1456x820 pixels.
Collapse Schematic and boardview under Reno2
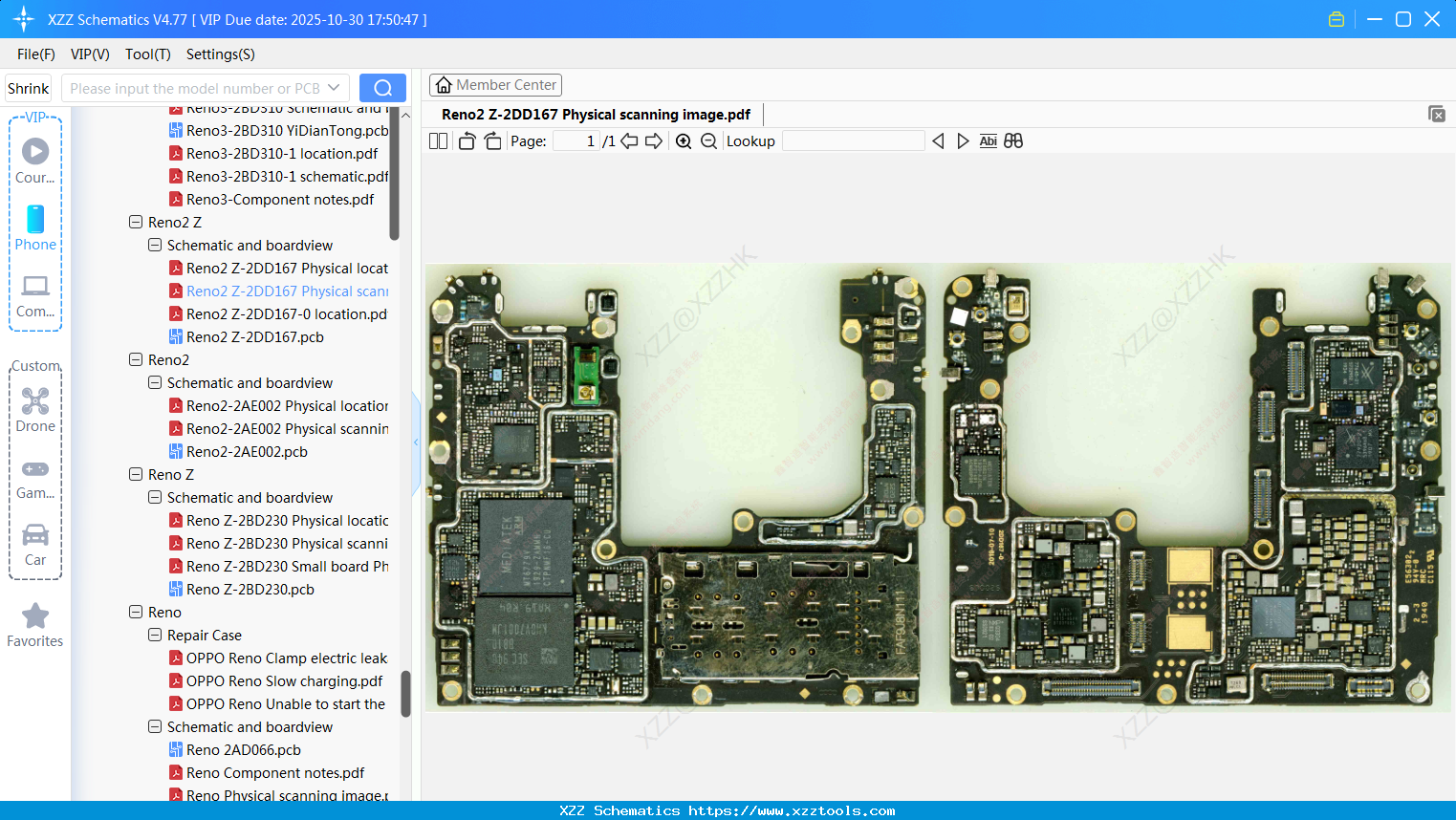coord(155,382)
